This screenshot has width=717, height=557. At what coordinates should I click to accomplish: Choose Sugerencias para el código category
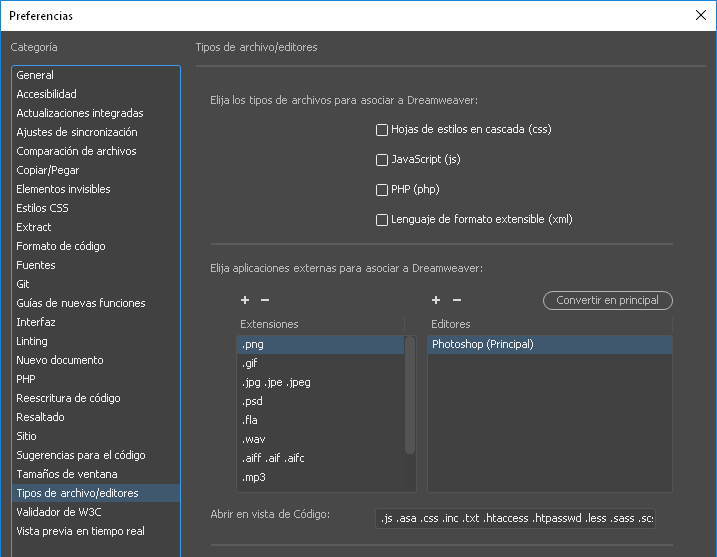pos(96,455)
